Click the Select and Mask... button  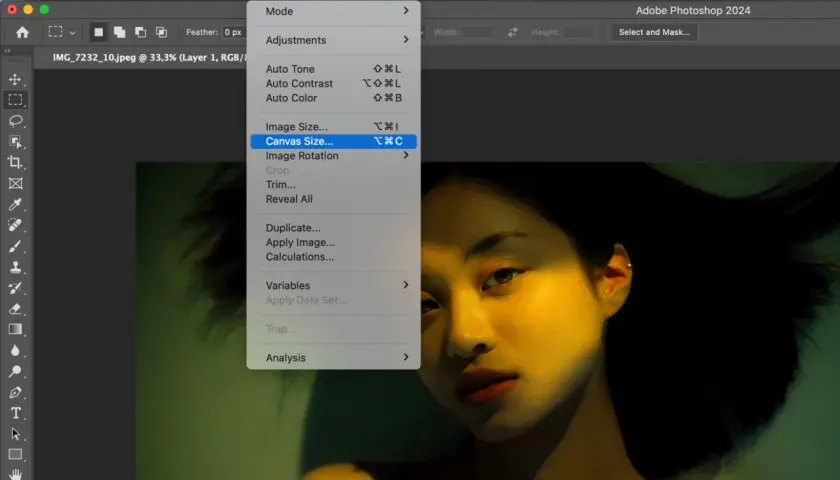click(x=655, y=32)
